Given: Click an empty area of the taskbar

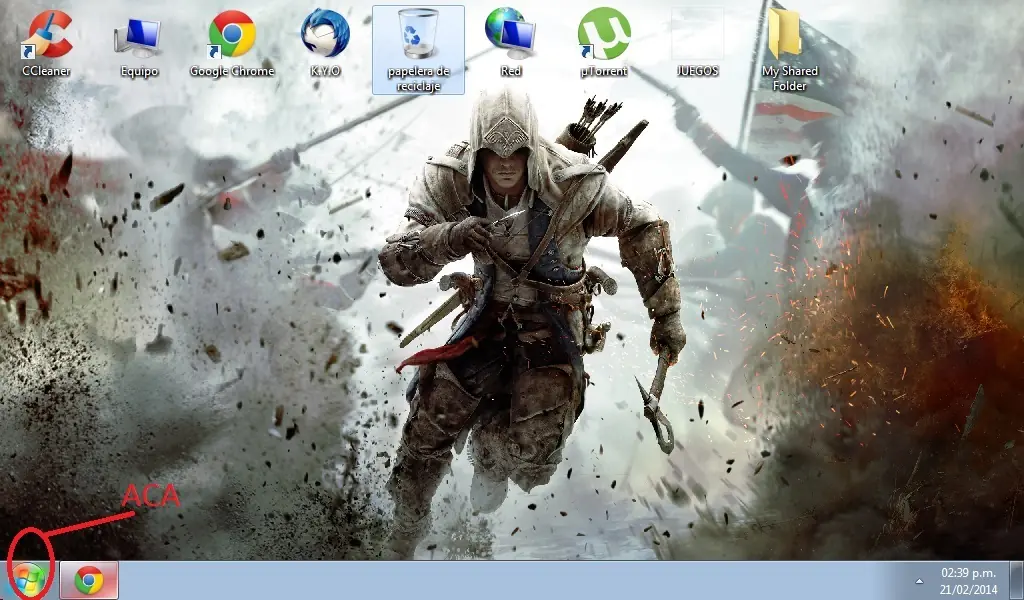Looking at the screenshot, I should pyautogui.click(x=500, y=581).
